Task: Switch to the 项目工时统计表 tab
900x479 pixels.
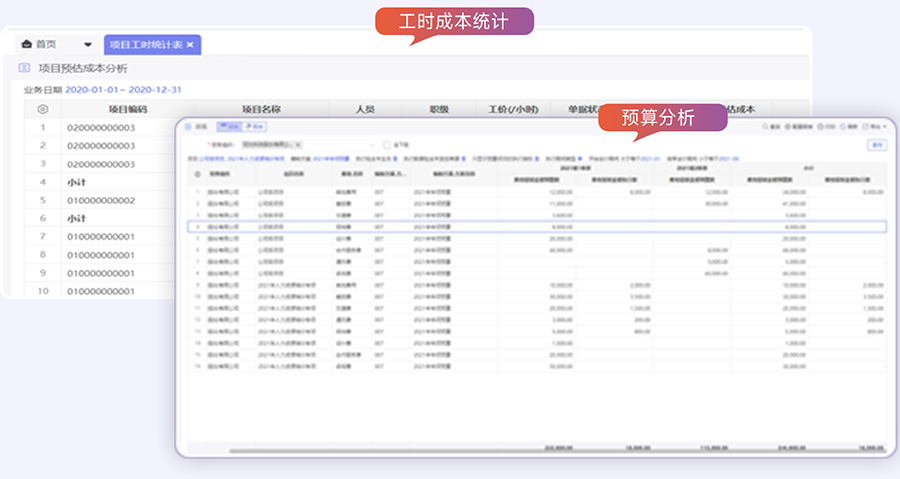Action: click(x=144, y=45)
